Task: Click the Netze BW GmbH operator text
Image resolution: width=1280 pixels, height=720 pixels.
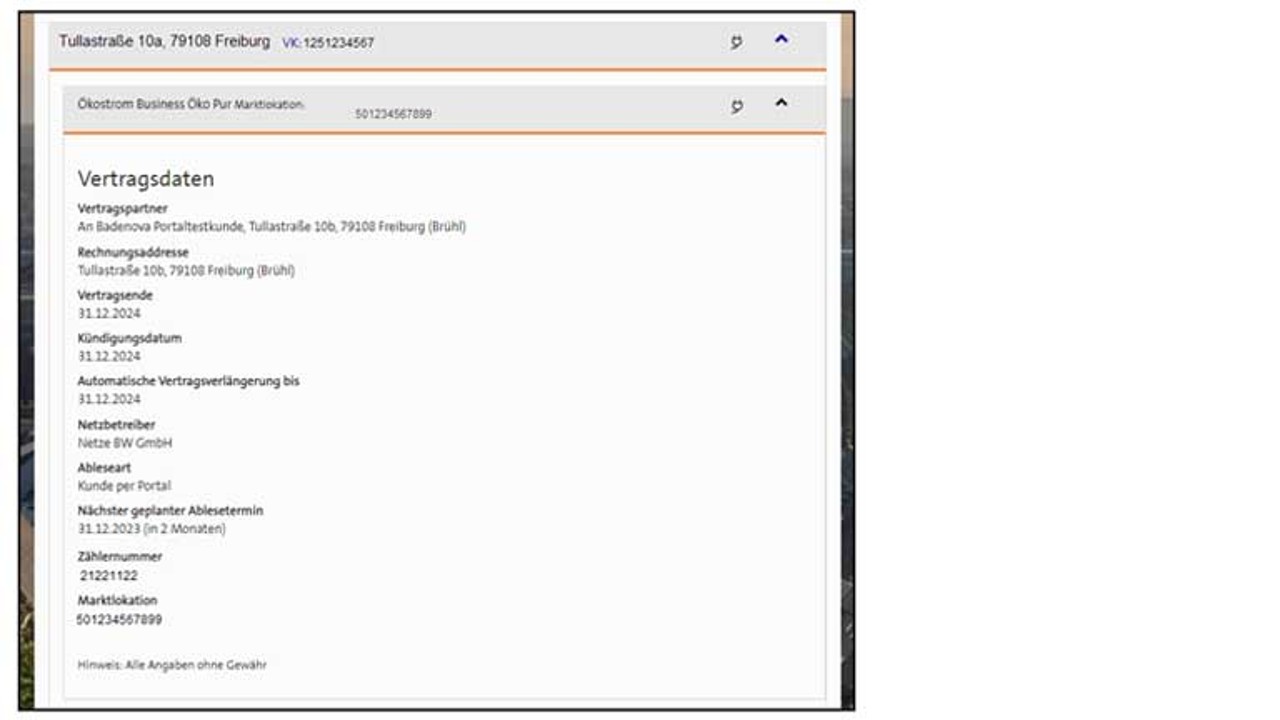Action: [x=125, y=442]
